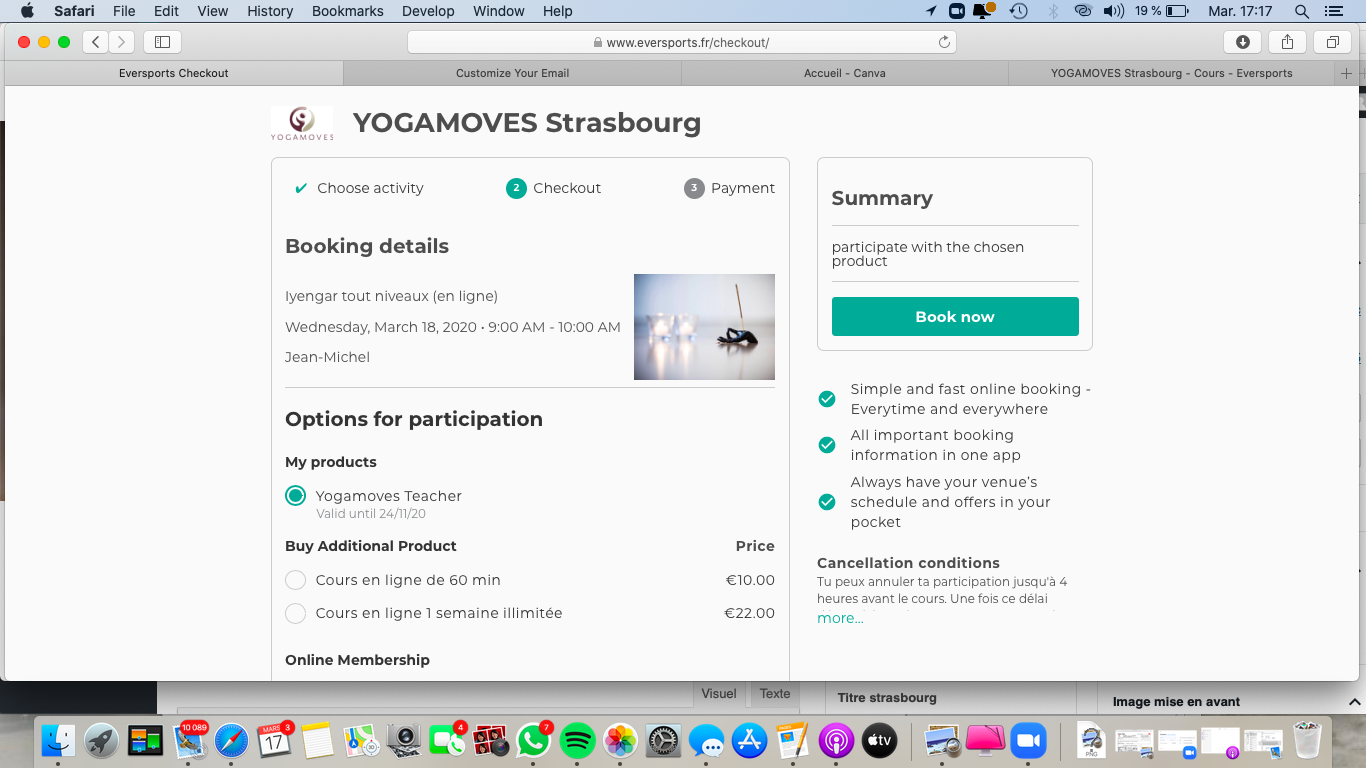This screenshot has width=1366, height=768.
Task: Open Mission Control in the dock
Action: point(145,741)
